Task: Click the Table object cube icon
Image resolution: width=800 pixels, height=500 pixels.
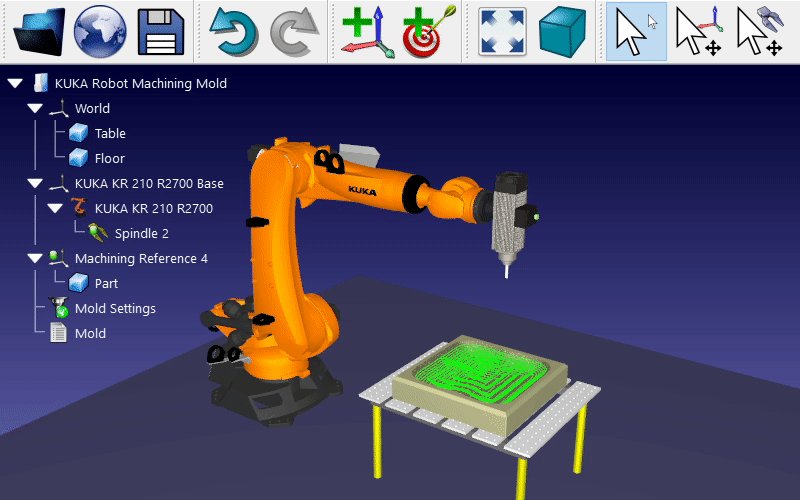Action: point(79,133)
